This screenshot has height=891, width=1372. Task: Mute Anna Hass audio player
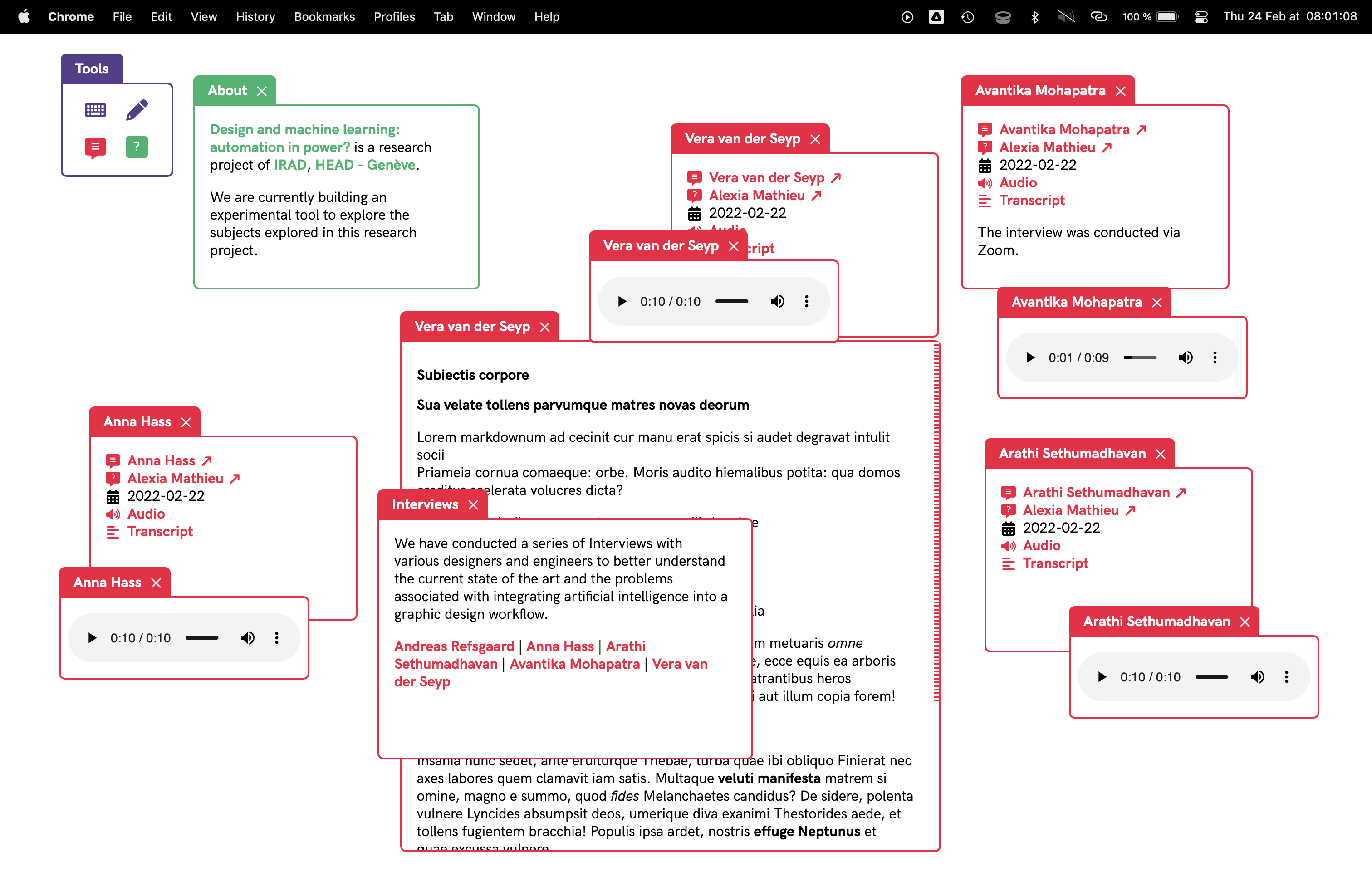(247, 638)
